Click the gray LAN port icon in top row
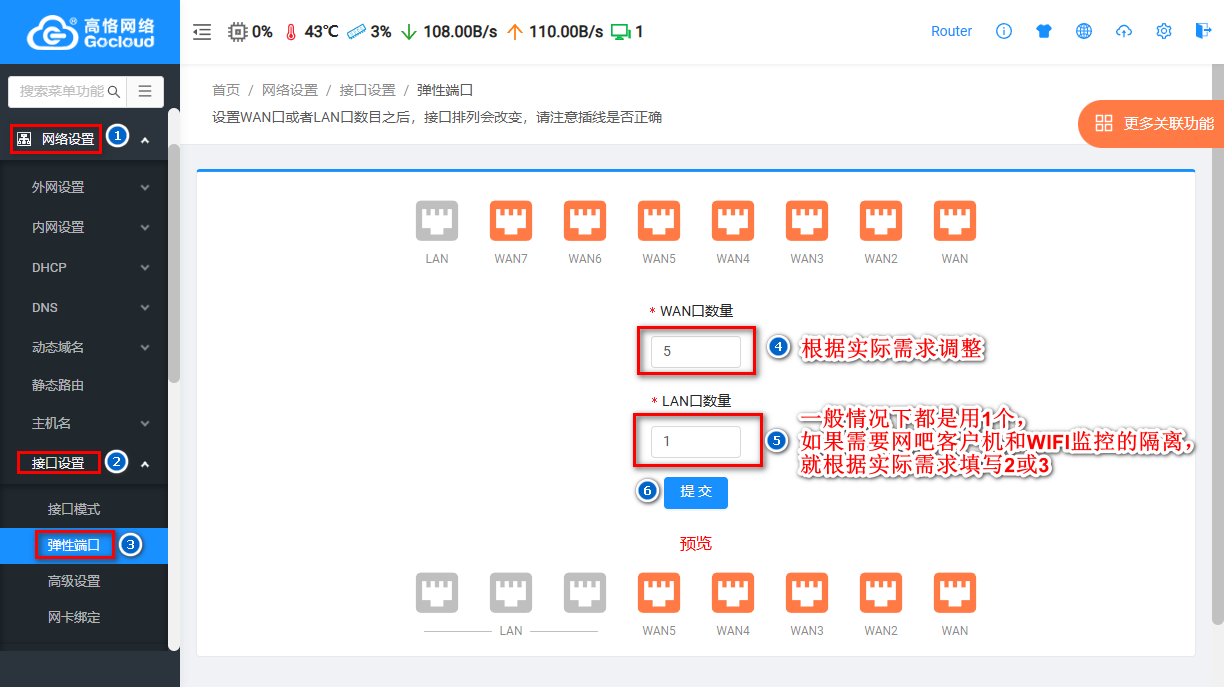The width and height of the screenshot is (1224, 687). point(437,222)
